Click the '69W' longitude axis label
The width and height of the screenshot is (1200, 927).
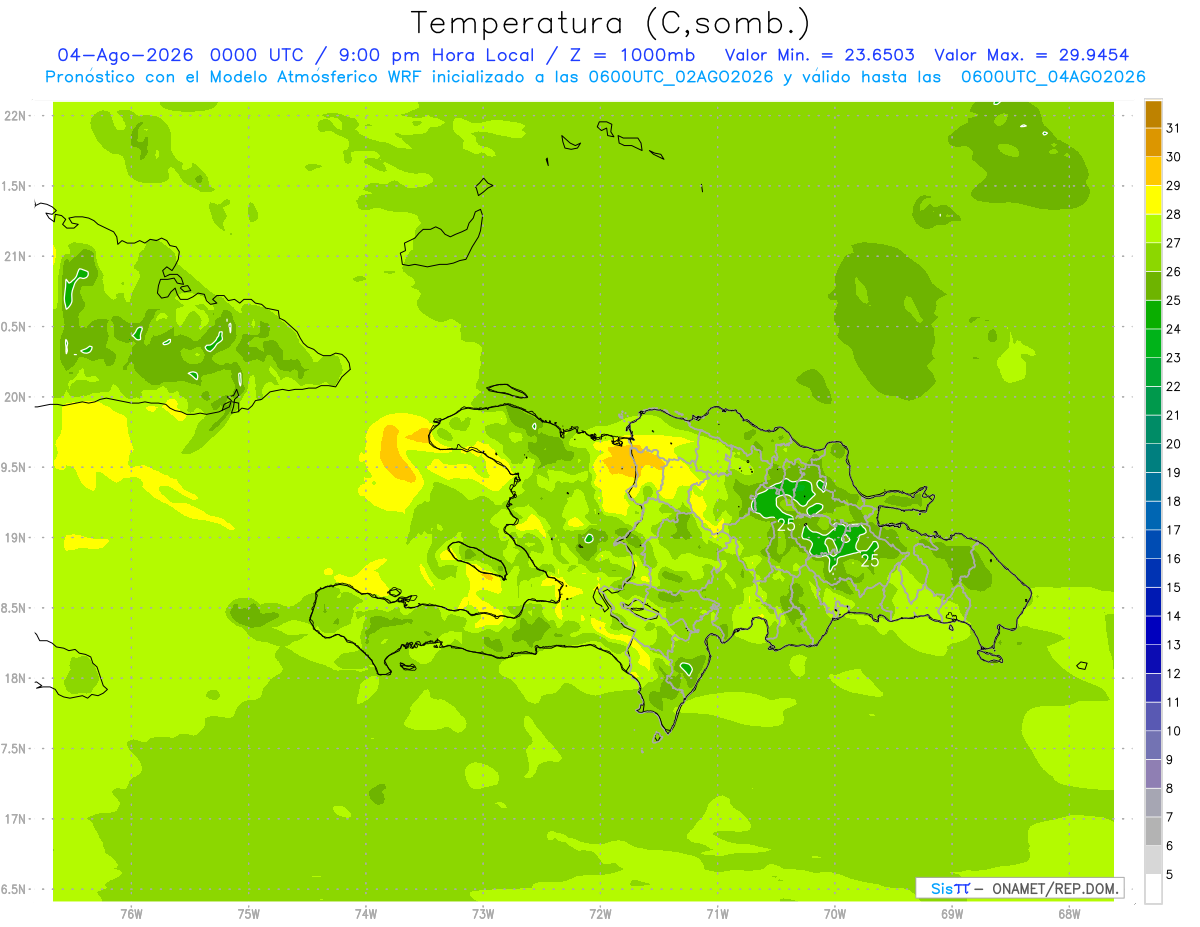pos(952,914)
